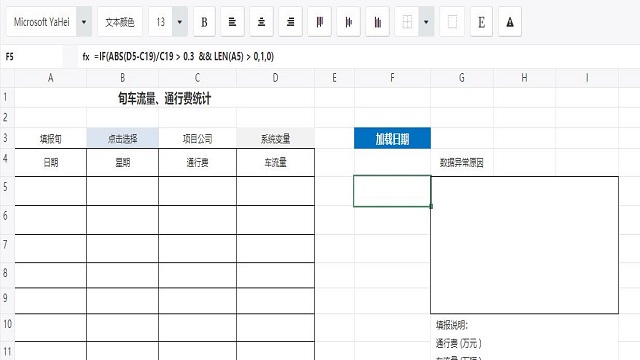Click the formula bar input field
The width and height of the screenshot is (640, 360).
point(359,56)
